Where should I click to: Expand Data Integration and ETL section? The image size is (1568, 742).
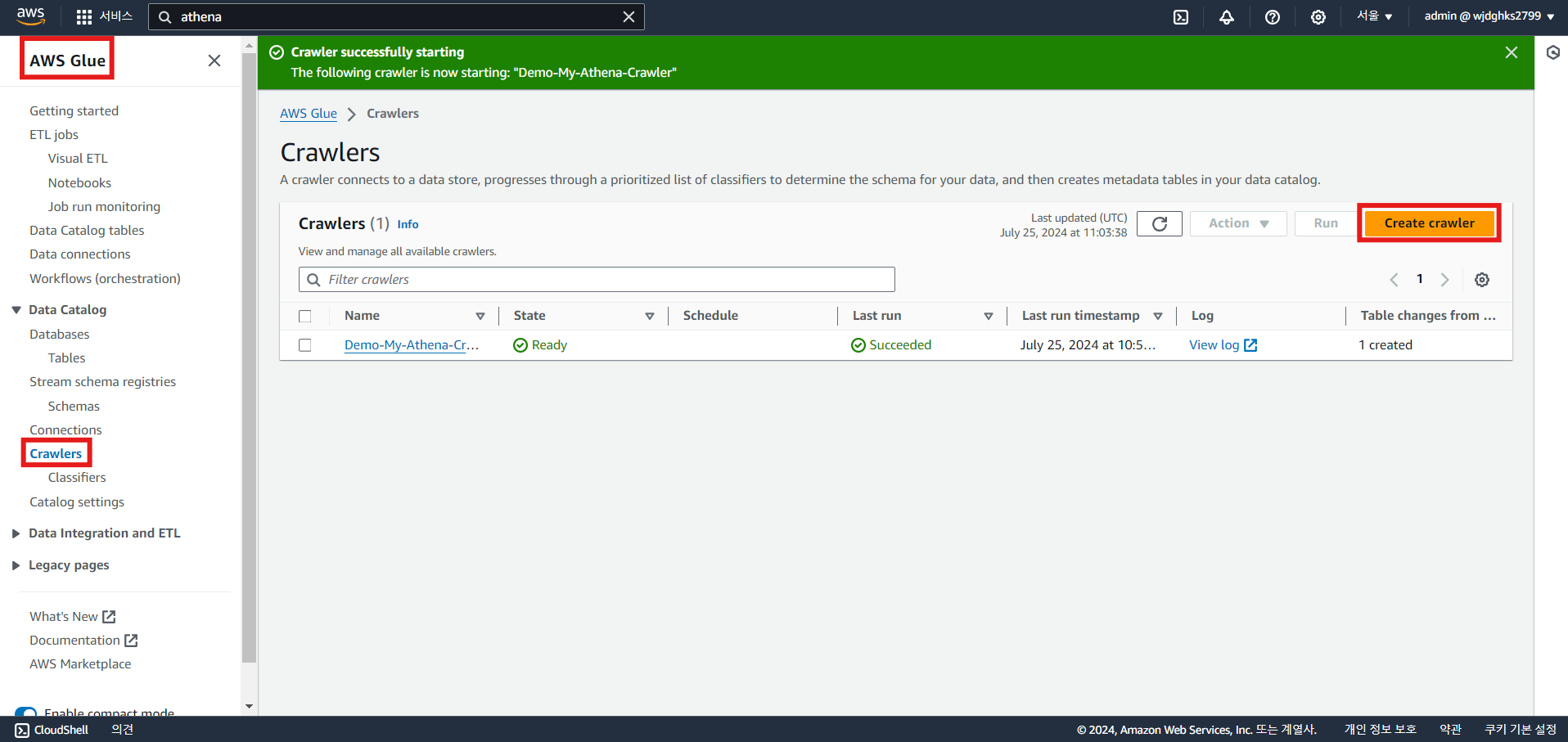[16, 533]
